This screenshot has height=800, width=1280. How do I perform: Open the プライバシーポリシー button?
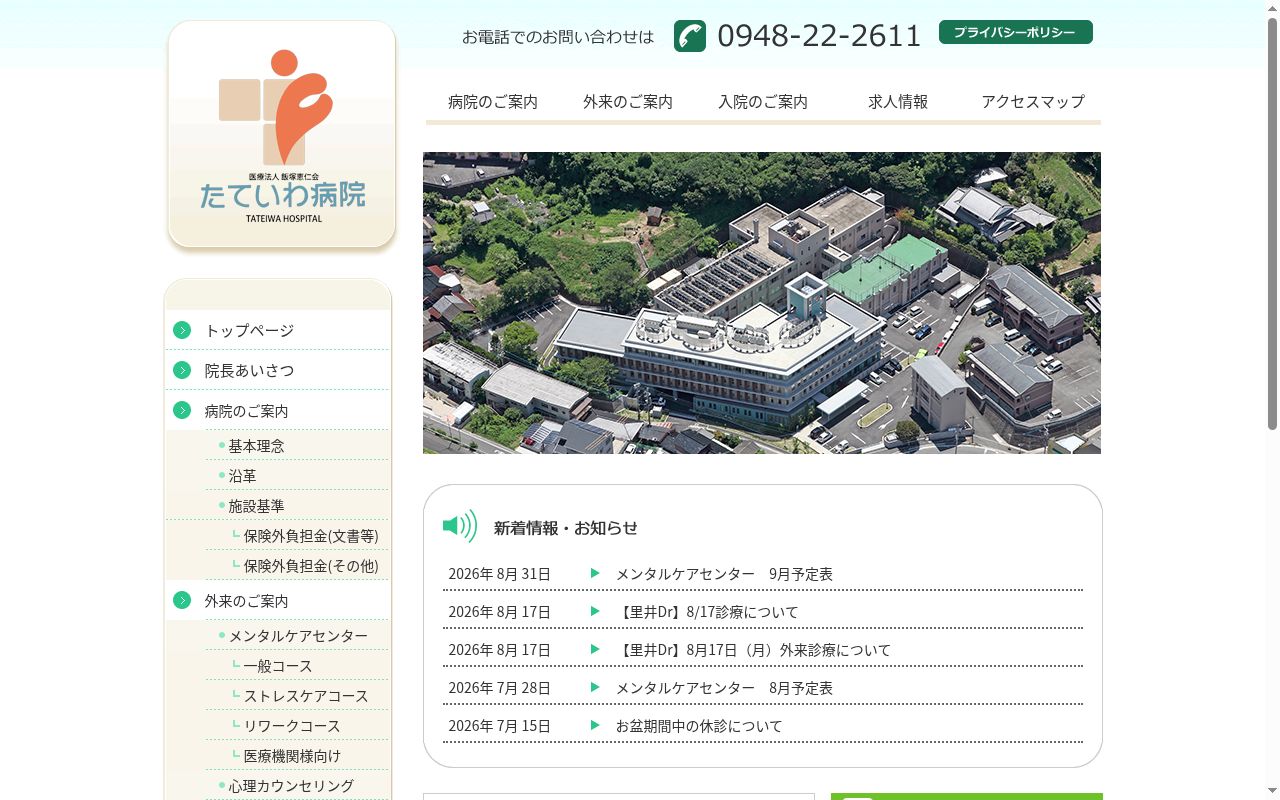point(1016,32)
